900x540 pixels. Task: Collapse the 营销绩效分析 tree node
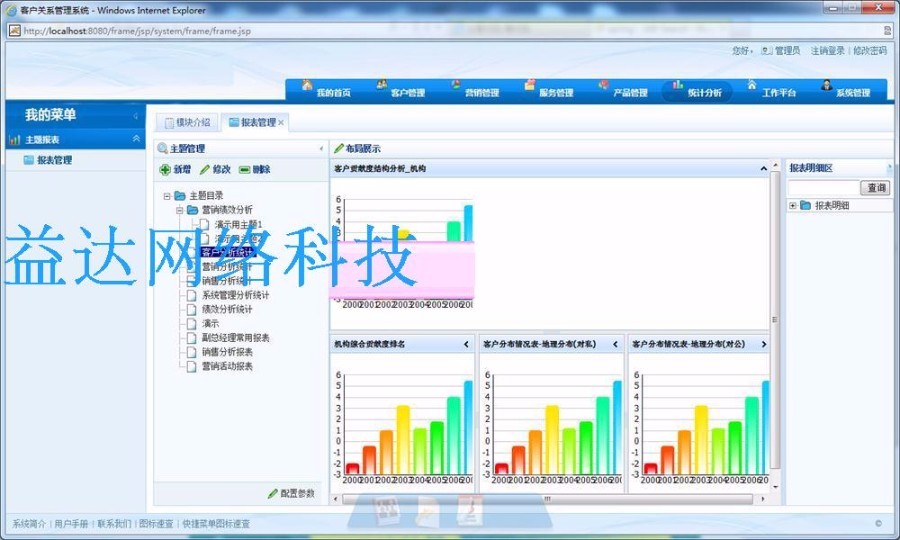[x=180, y=210]
